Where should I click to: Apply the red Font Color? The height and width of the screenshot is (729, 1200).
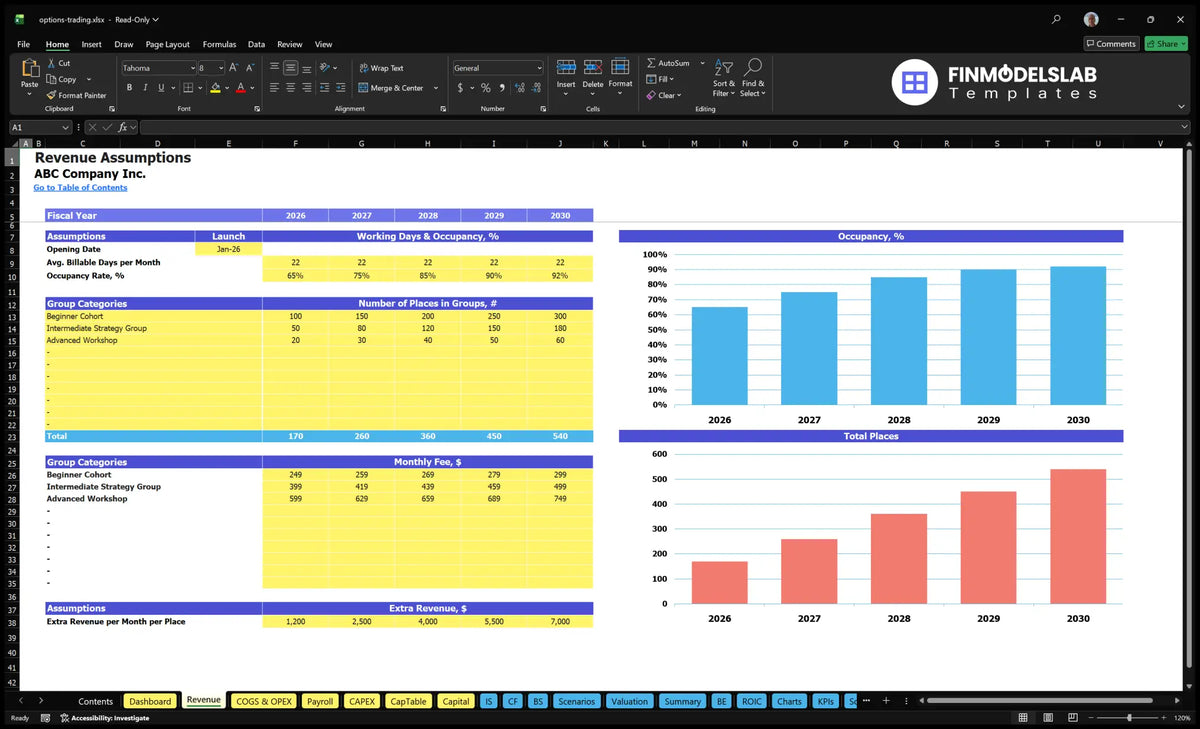point(241,88)
